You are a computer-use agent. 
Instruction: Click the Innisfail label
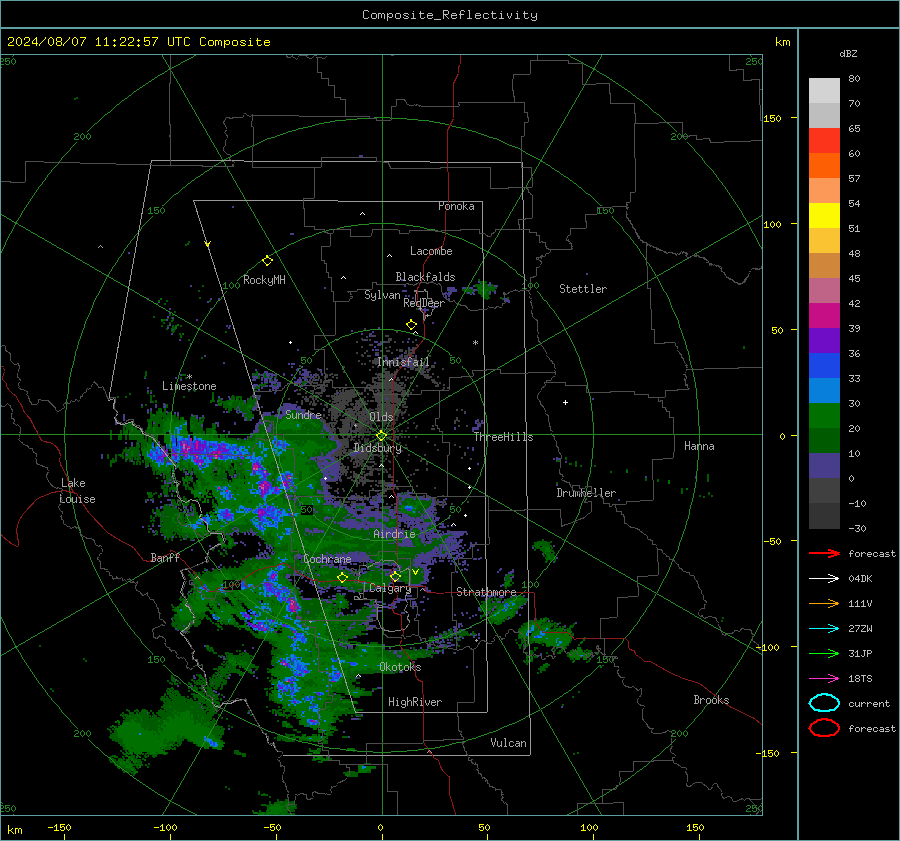coord(403,362)
